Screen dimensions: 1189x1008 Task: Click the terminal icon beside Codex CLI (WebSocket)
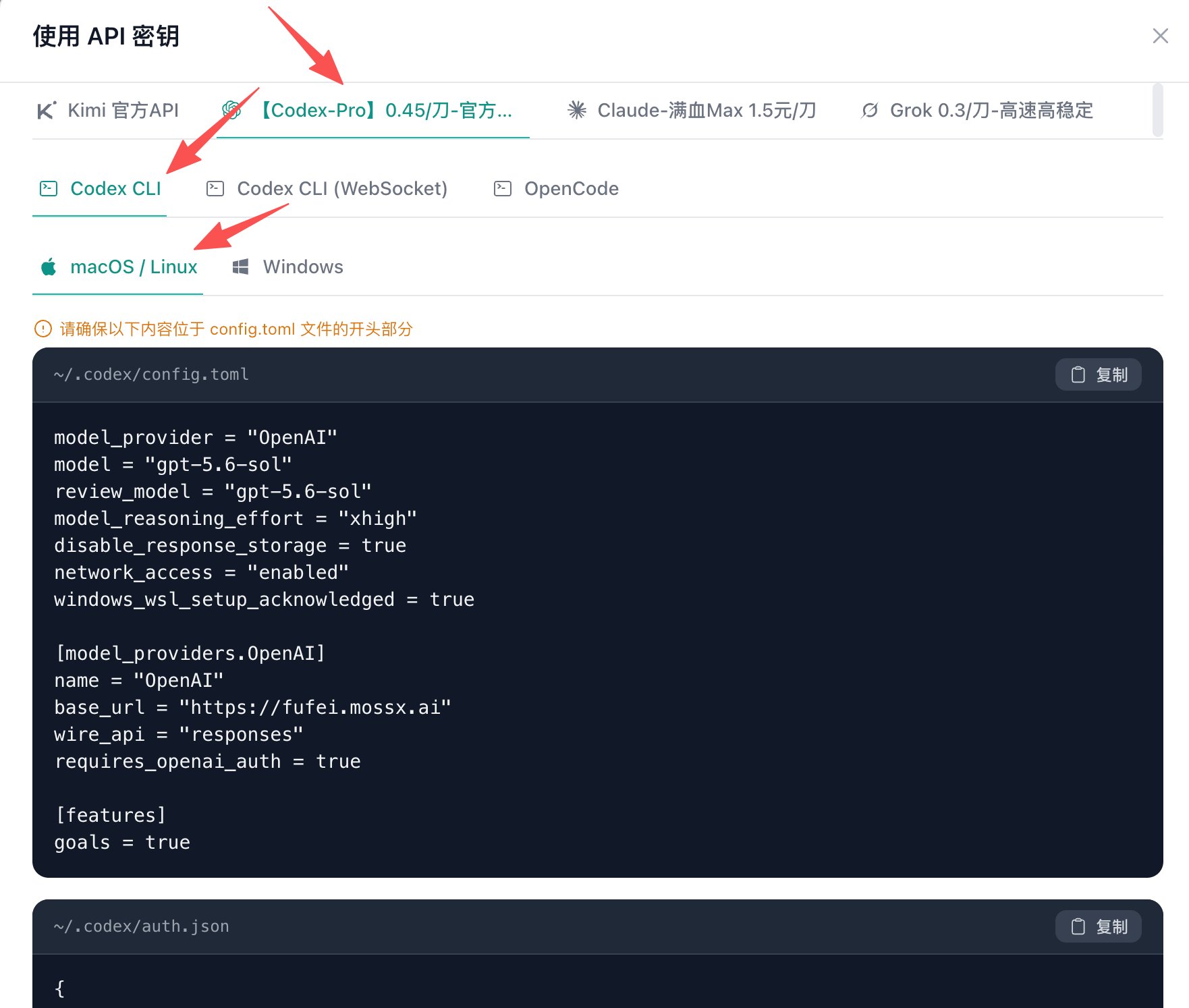[215, 188]
